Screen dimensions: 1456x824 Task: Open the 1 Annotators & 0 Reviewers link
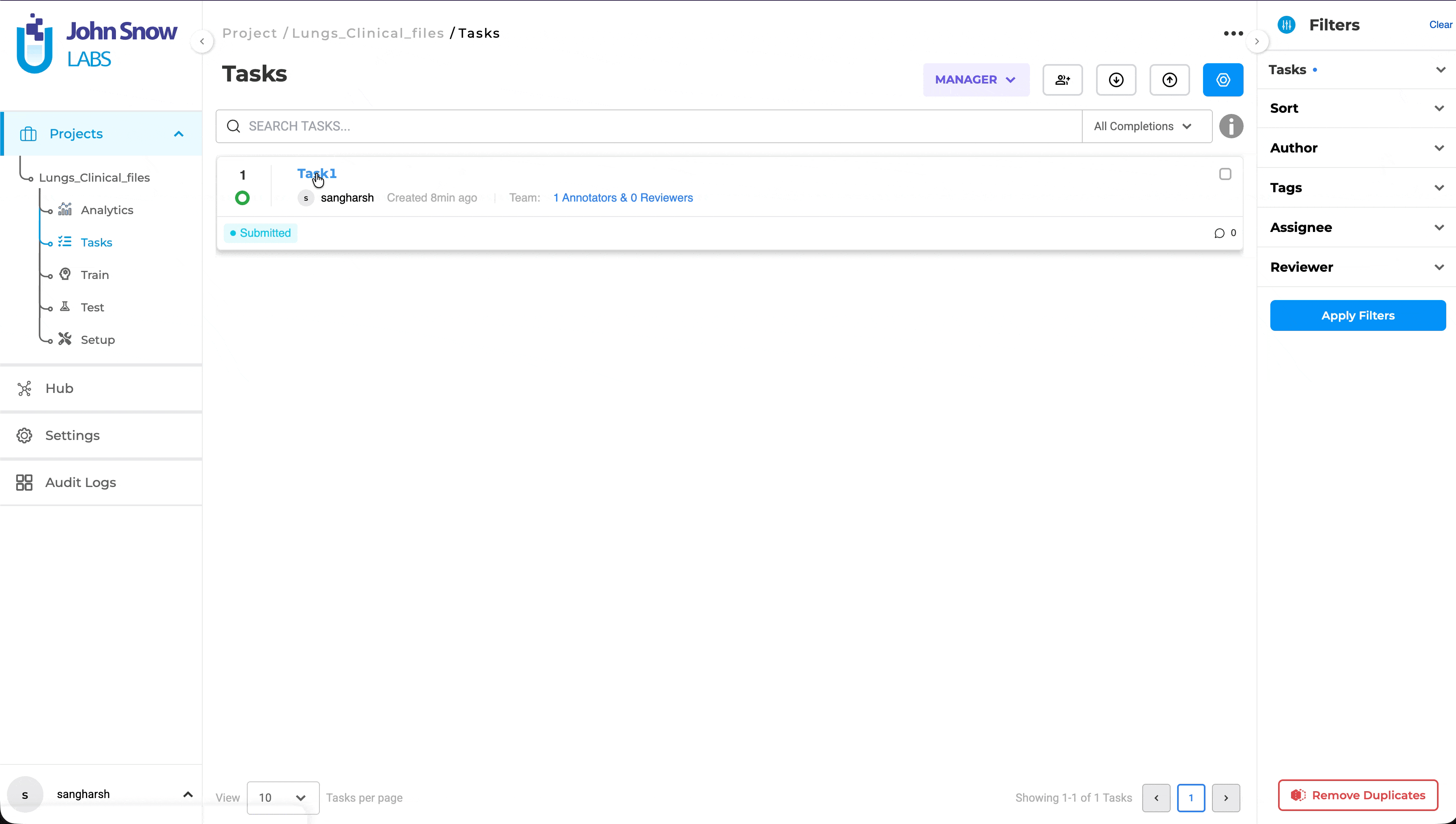[x=623, y=197]
